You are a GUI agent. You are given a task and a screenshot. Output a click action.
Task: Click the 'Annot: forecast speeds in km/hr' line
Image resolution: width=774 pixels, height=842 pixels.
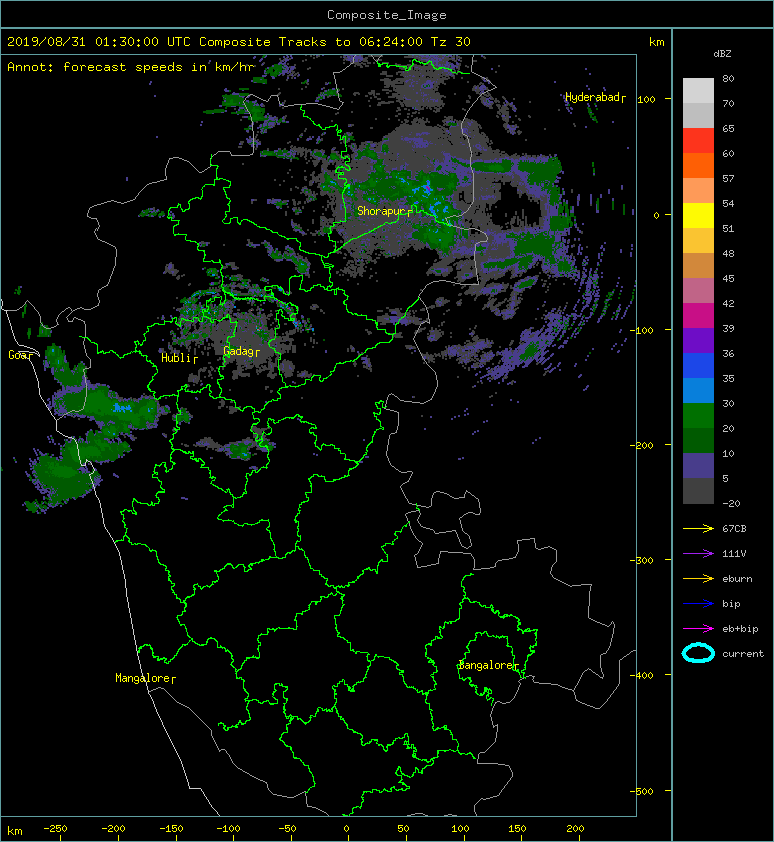click(x=131, y=67)
